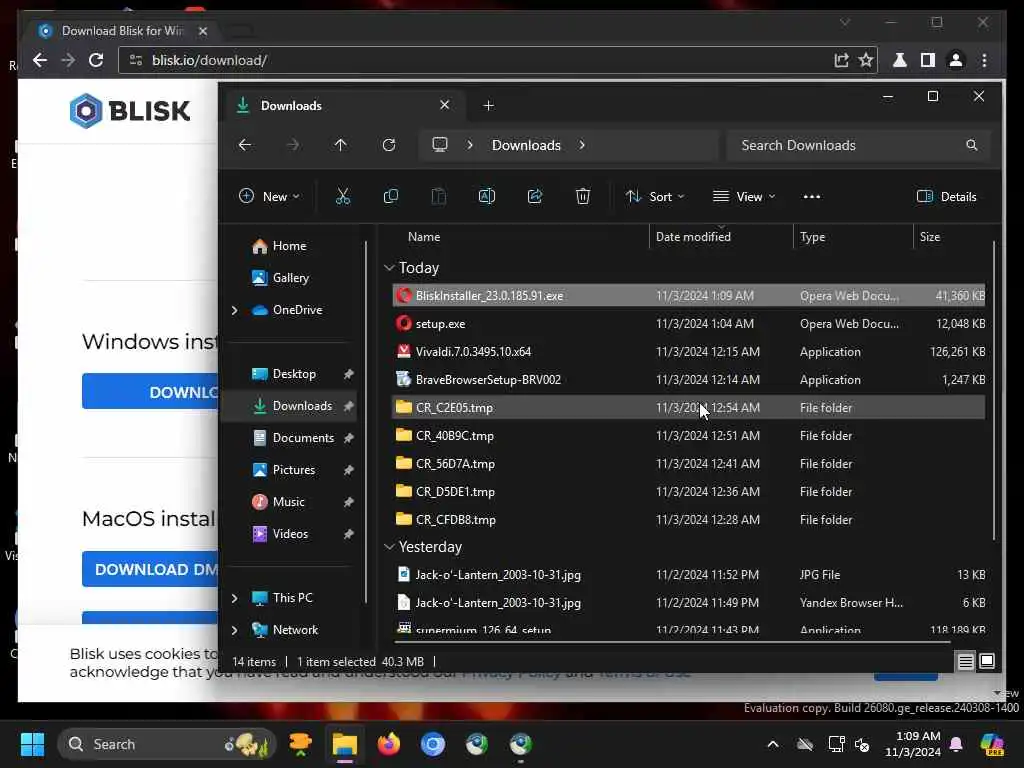Image resolution: width=1024 pixels, height=768 pixels.
Task: Click the Delete trash icon in Explorer
Action: pyautogui.click(x=583, y=197)
